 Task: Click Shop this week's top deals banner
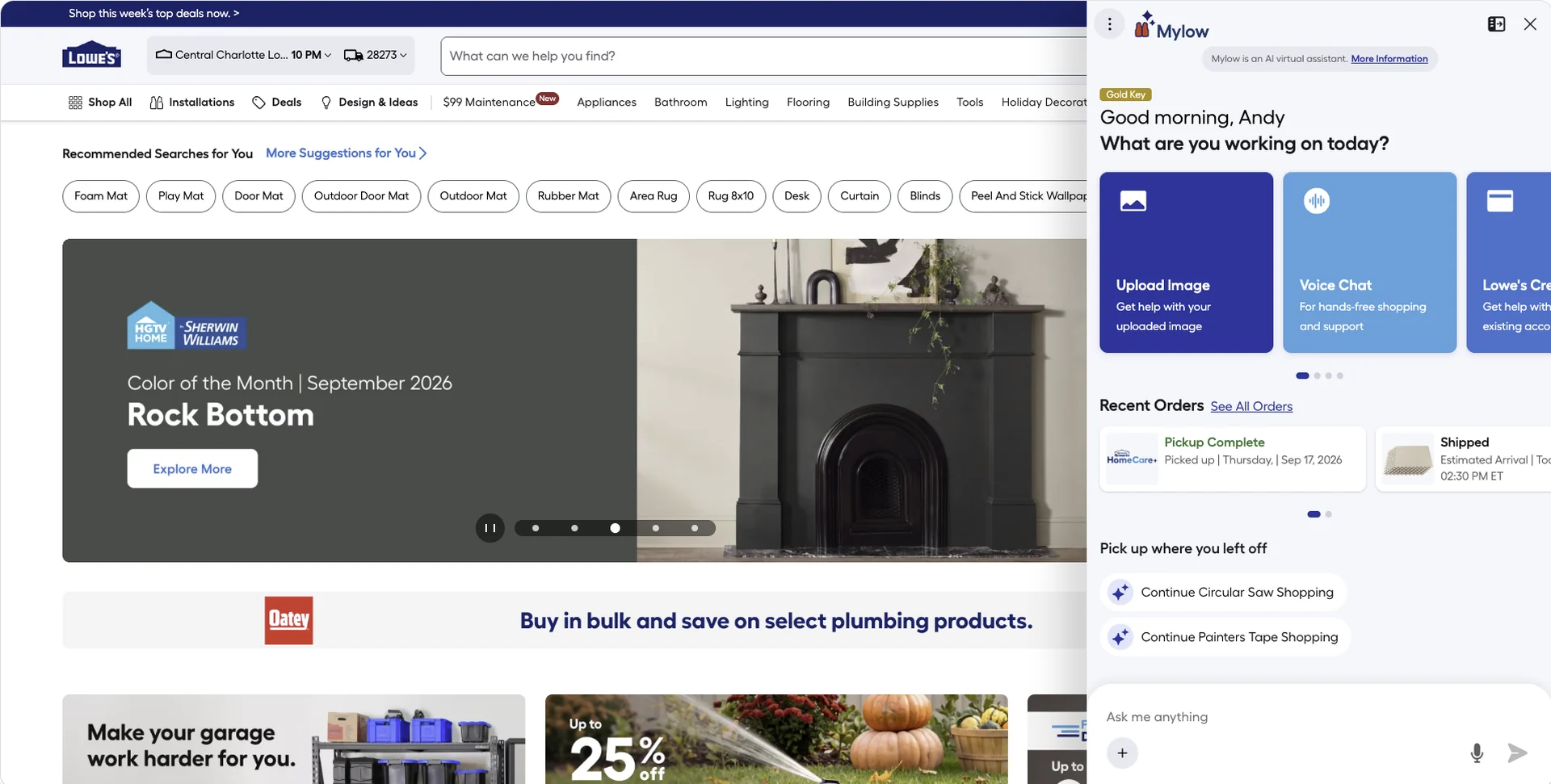click(x=153, y=13)
